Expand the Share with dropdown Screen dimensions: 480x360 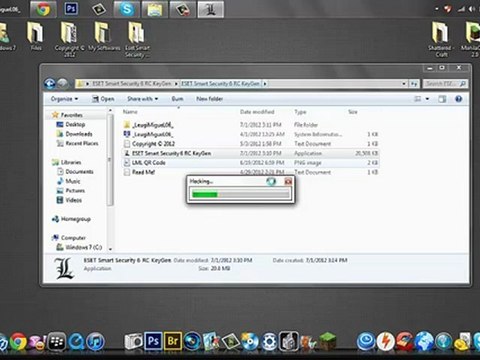(x=143, y=99)
